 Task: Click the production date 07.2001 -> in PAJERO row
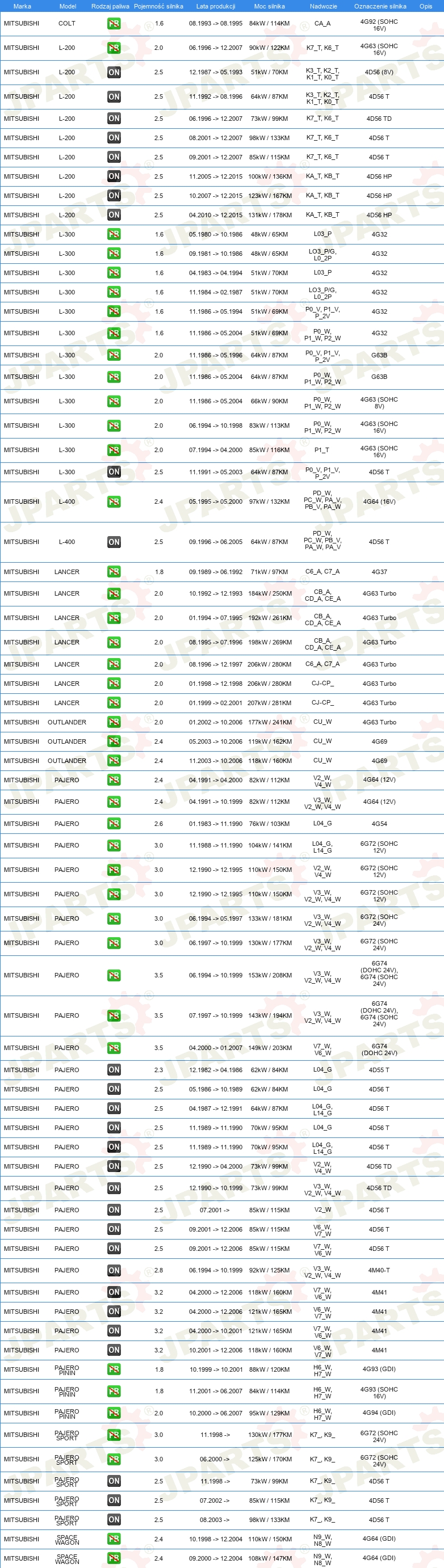(x=215, y=1211)
